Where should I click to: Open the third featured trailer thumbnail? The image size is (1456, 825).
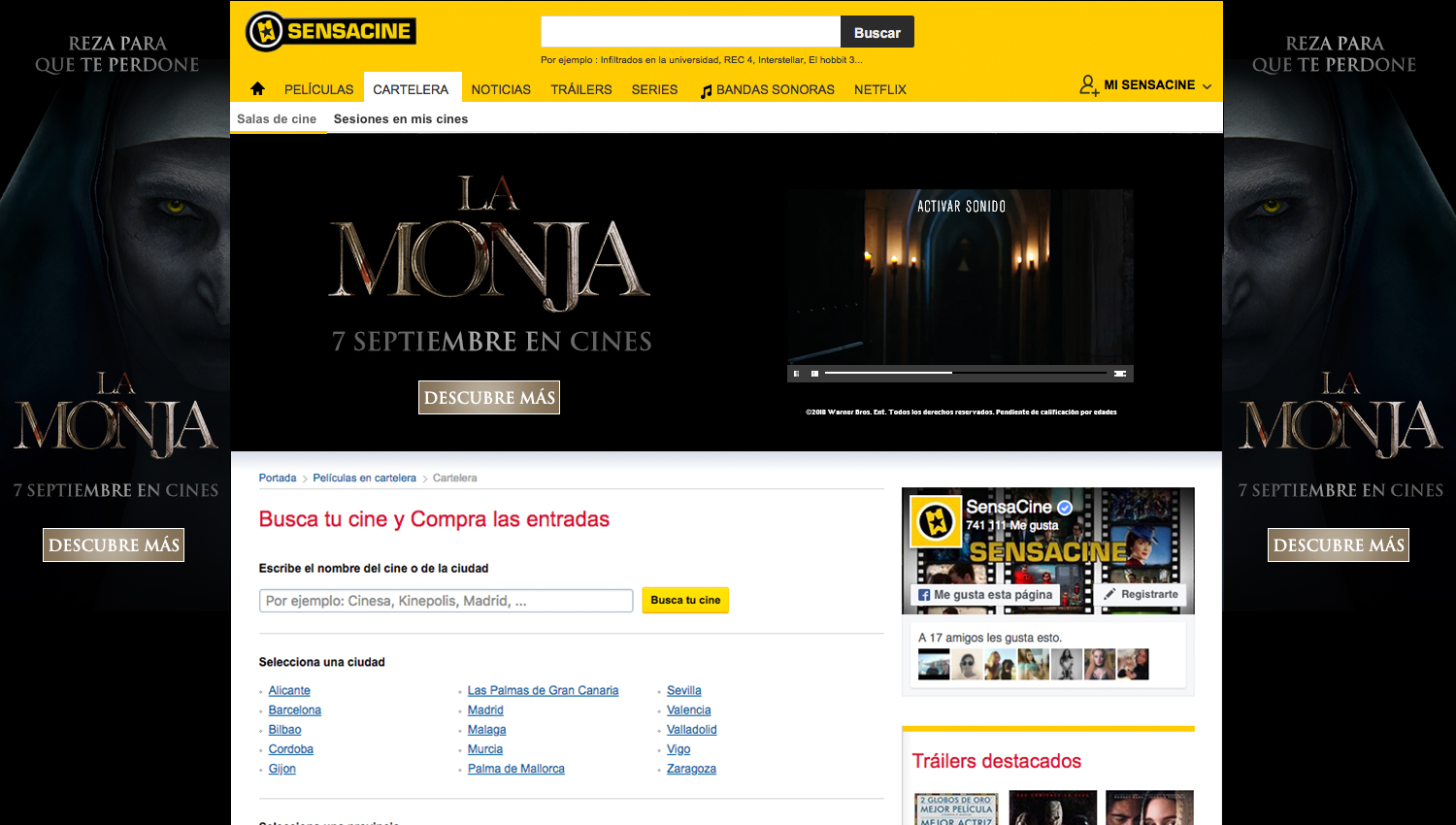point(1149,808)
